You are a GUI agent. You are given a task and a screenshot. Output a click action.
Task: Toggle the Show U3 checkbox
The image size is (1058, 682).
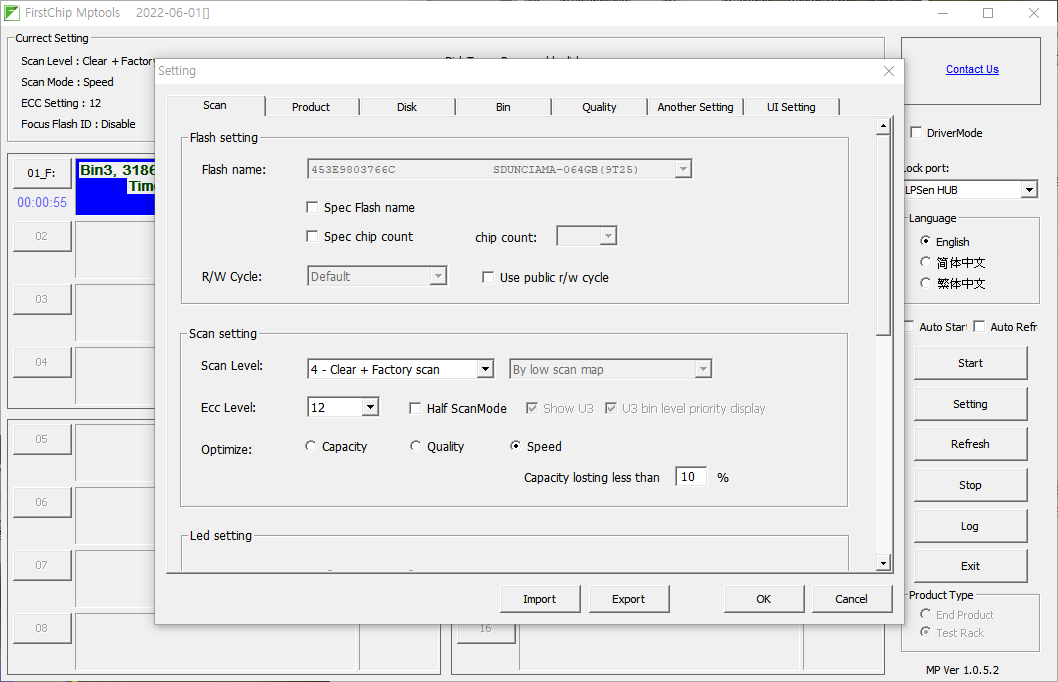pos(532,408)
